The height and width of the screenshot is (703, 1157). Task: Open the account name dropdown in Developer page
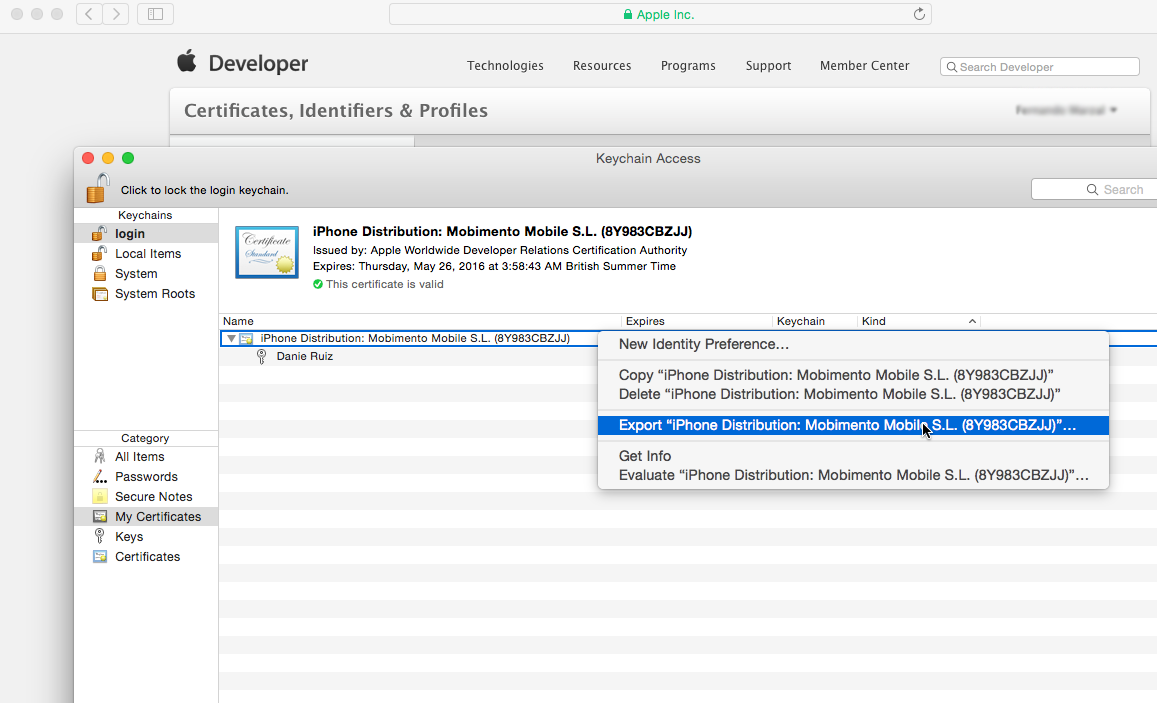1066,110
